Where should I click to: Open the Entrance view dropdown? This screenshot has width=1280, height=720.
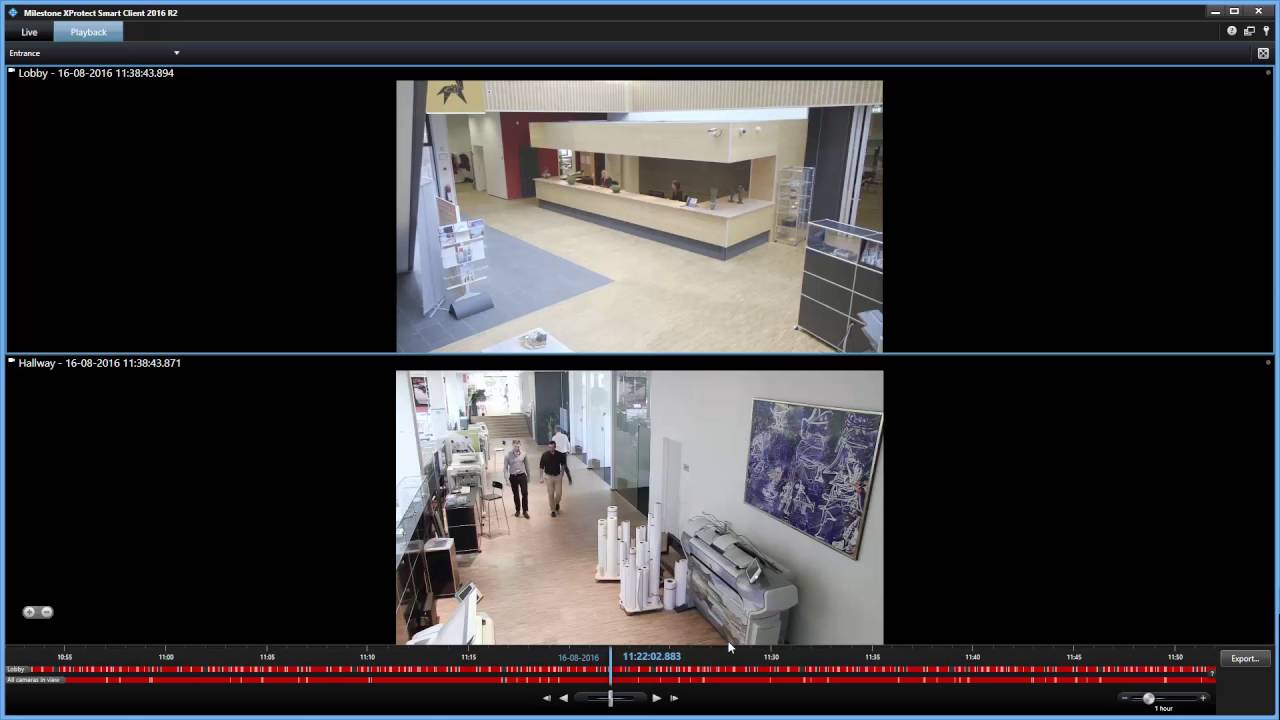(94, 53)
